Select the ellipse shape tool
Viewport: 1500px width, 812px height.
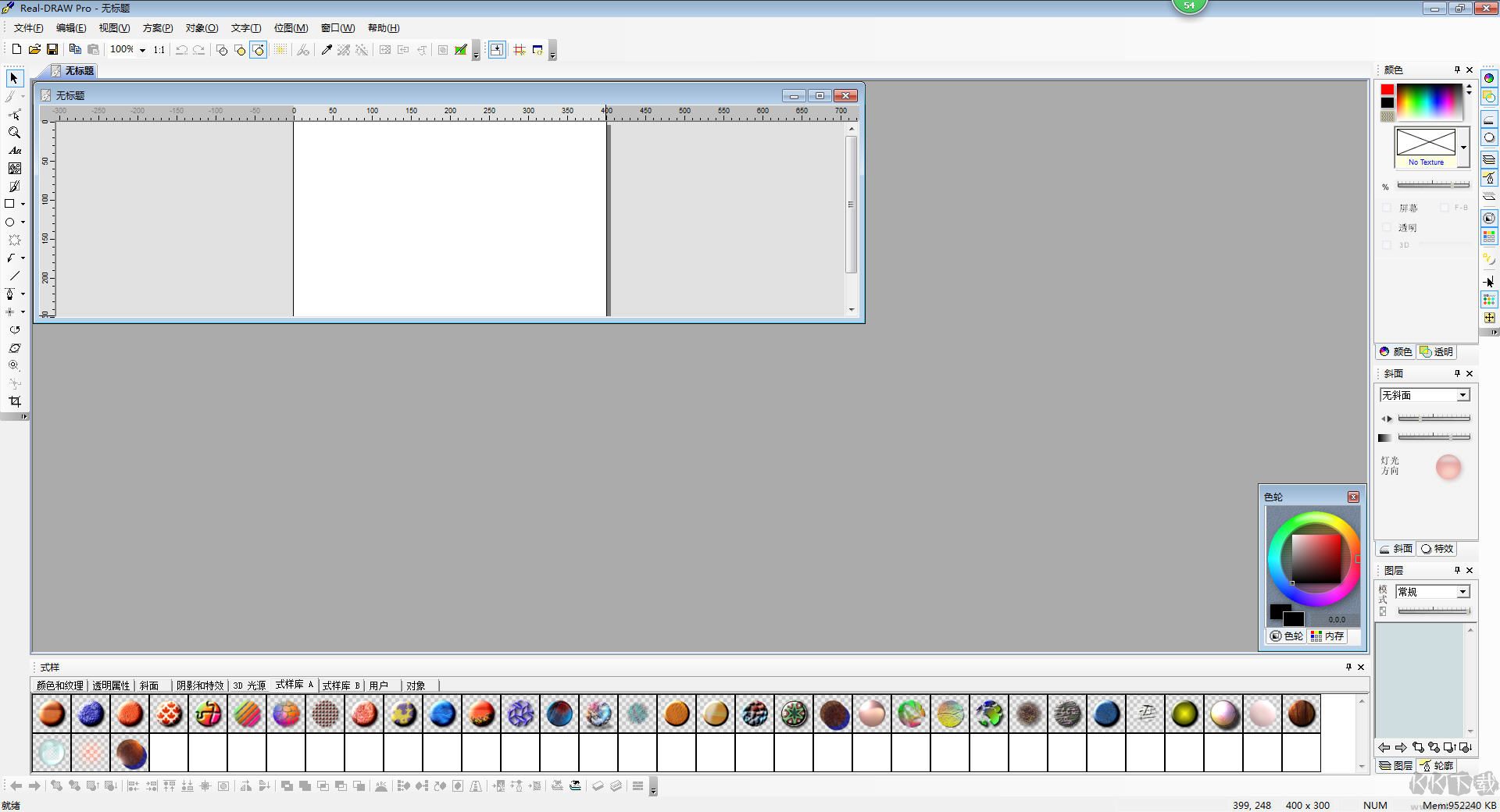[8, 223]
